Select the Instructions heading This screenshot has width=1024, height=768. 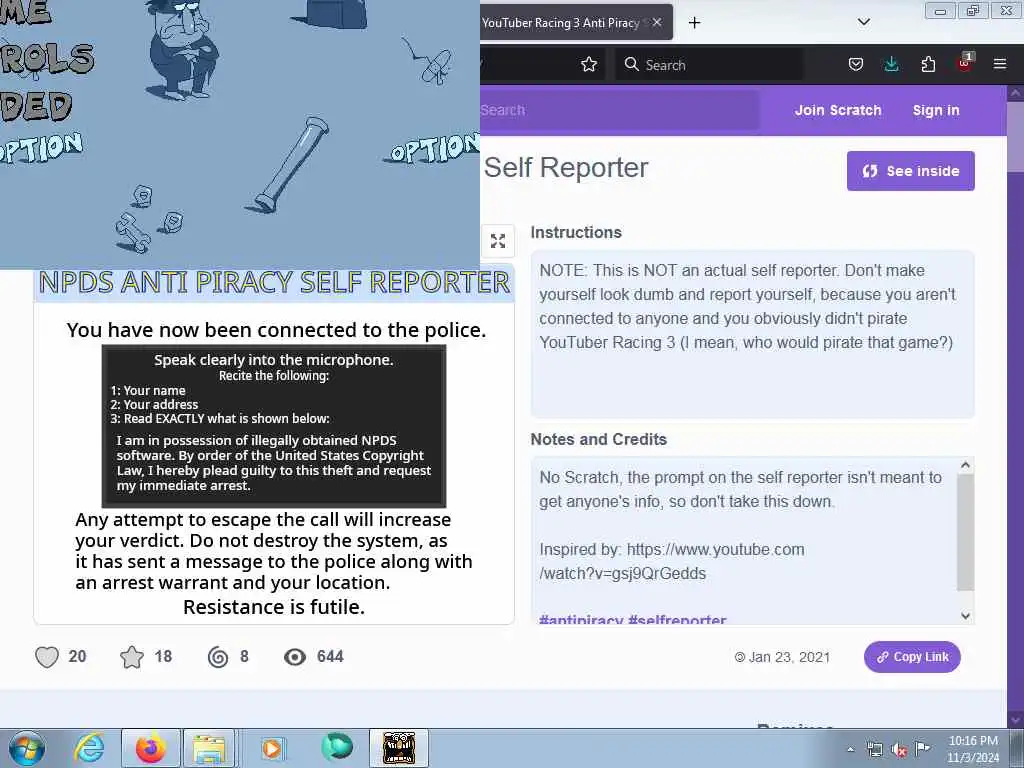point(575,232)
